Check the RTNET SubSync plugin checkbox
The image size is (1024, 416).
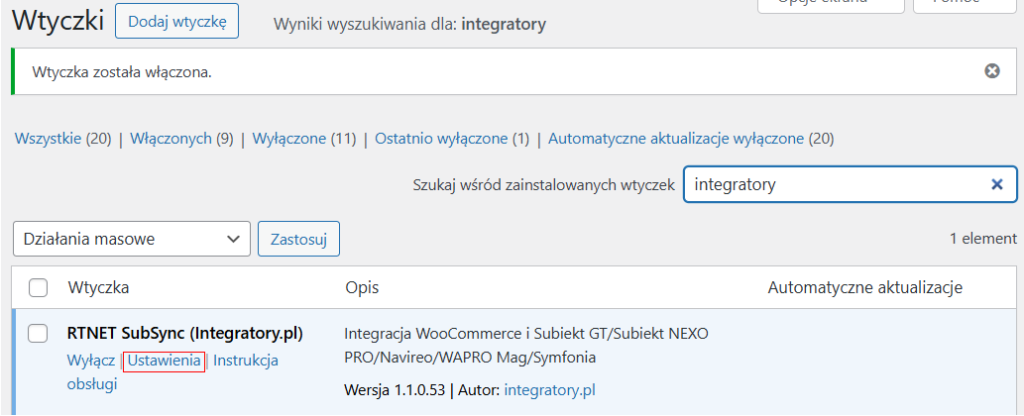(x=38, y=333)
